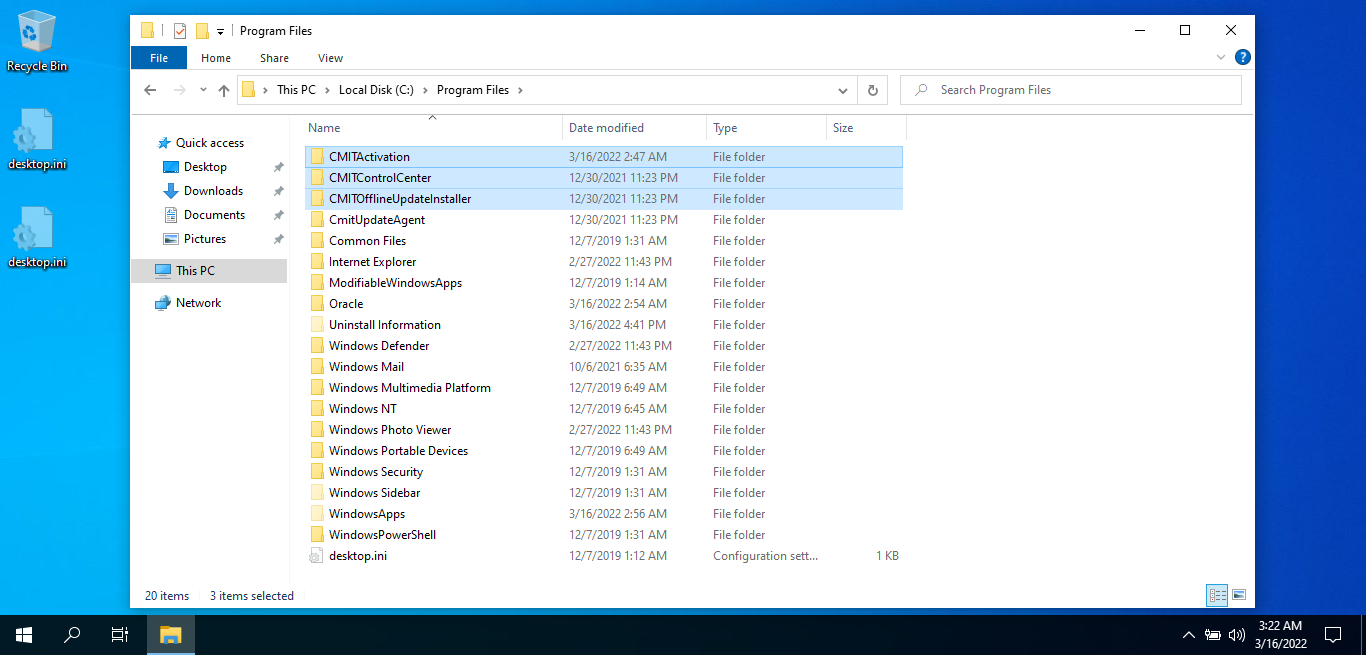Viewport: 1366px width, 655px height.
Task: Click the New folder quick access toolbar icon
Action: point(202,31)
